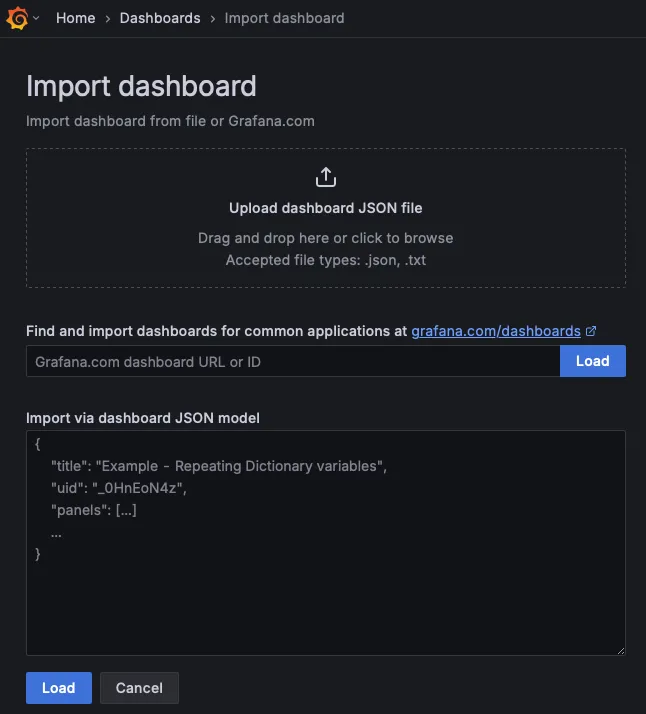Click the Import via dashboard JSON model label
The height and width of the screenshot is (714, 646).
[143, 418]
